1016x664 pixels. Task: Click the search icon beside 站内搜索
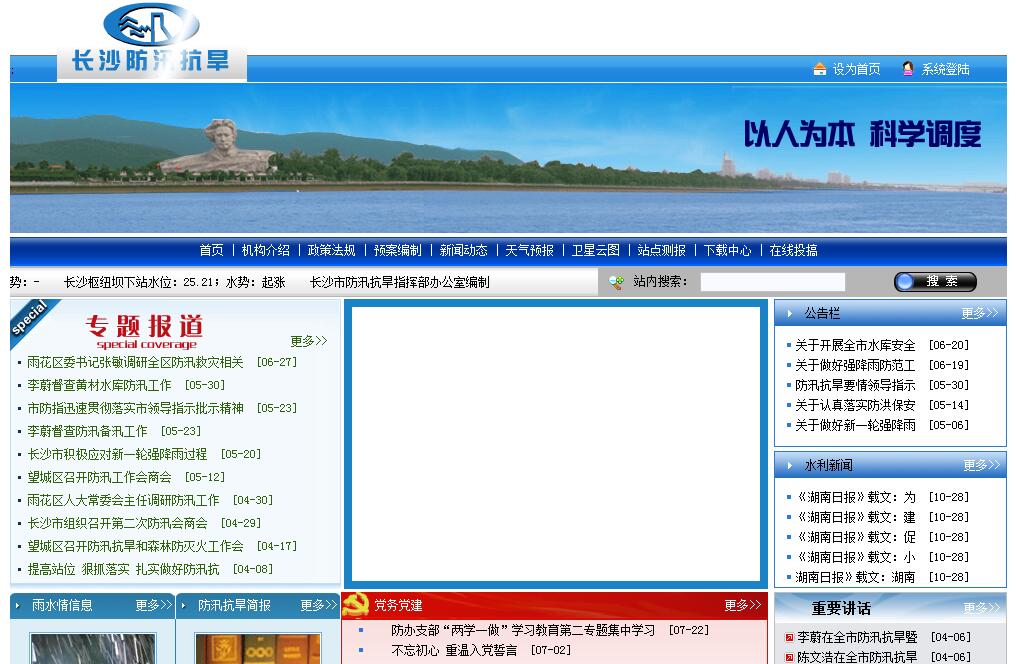616,282
